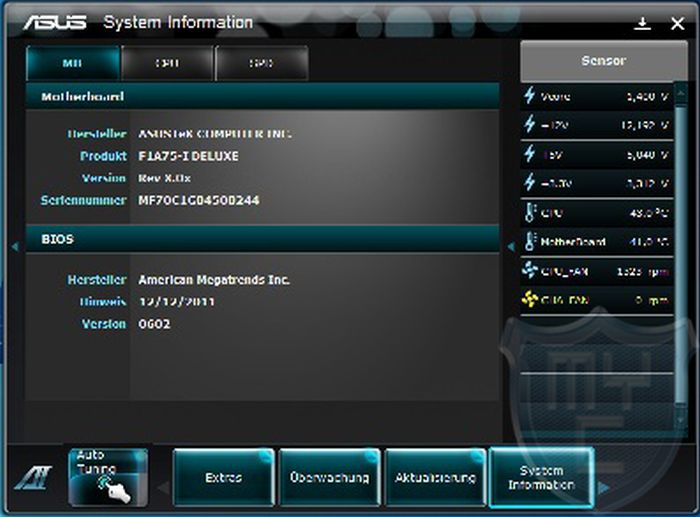Click the +12V voltage lightning icon
Screen dimensions: 700x517
click(529, 125)
